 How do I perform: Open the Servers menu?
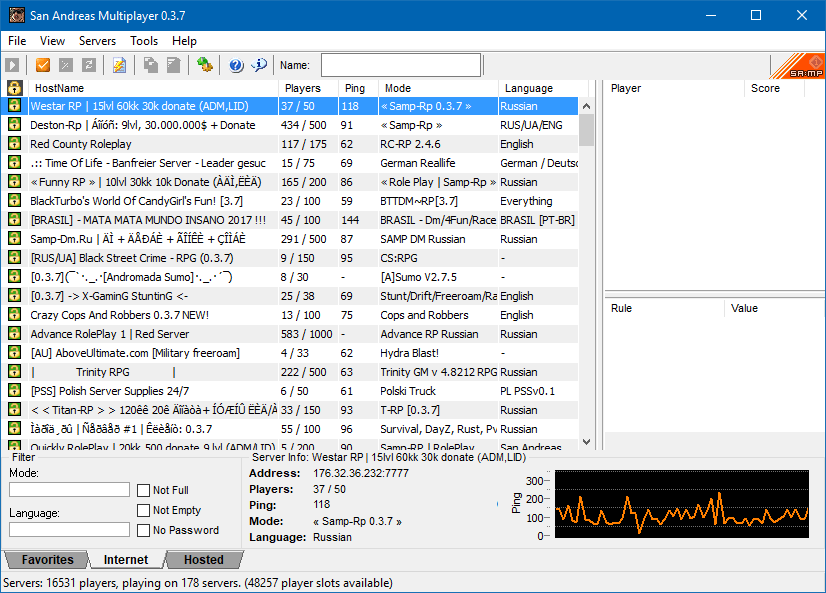(x=97, y=41)
